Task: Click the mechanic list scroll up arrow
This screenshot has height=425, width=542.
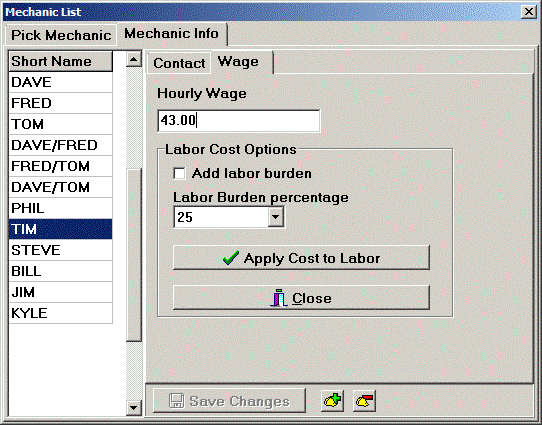Action: coord(134,60)
